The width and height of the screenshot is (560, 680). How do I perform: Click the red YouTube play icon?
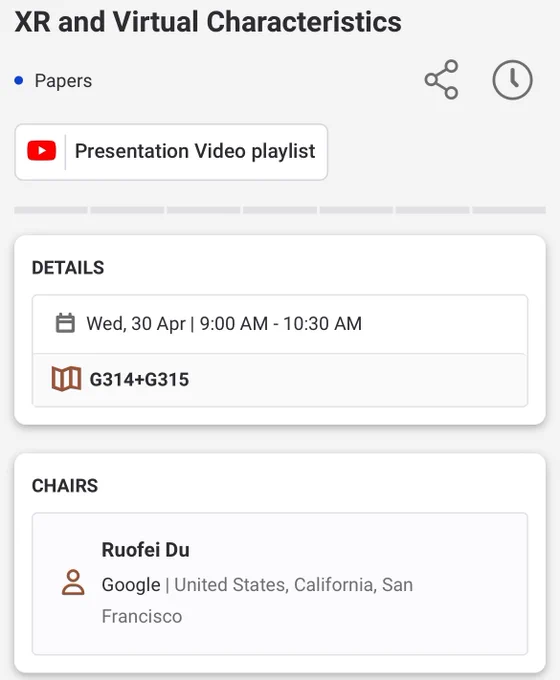[x=42, y=151]
